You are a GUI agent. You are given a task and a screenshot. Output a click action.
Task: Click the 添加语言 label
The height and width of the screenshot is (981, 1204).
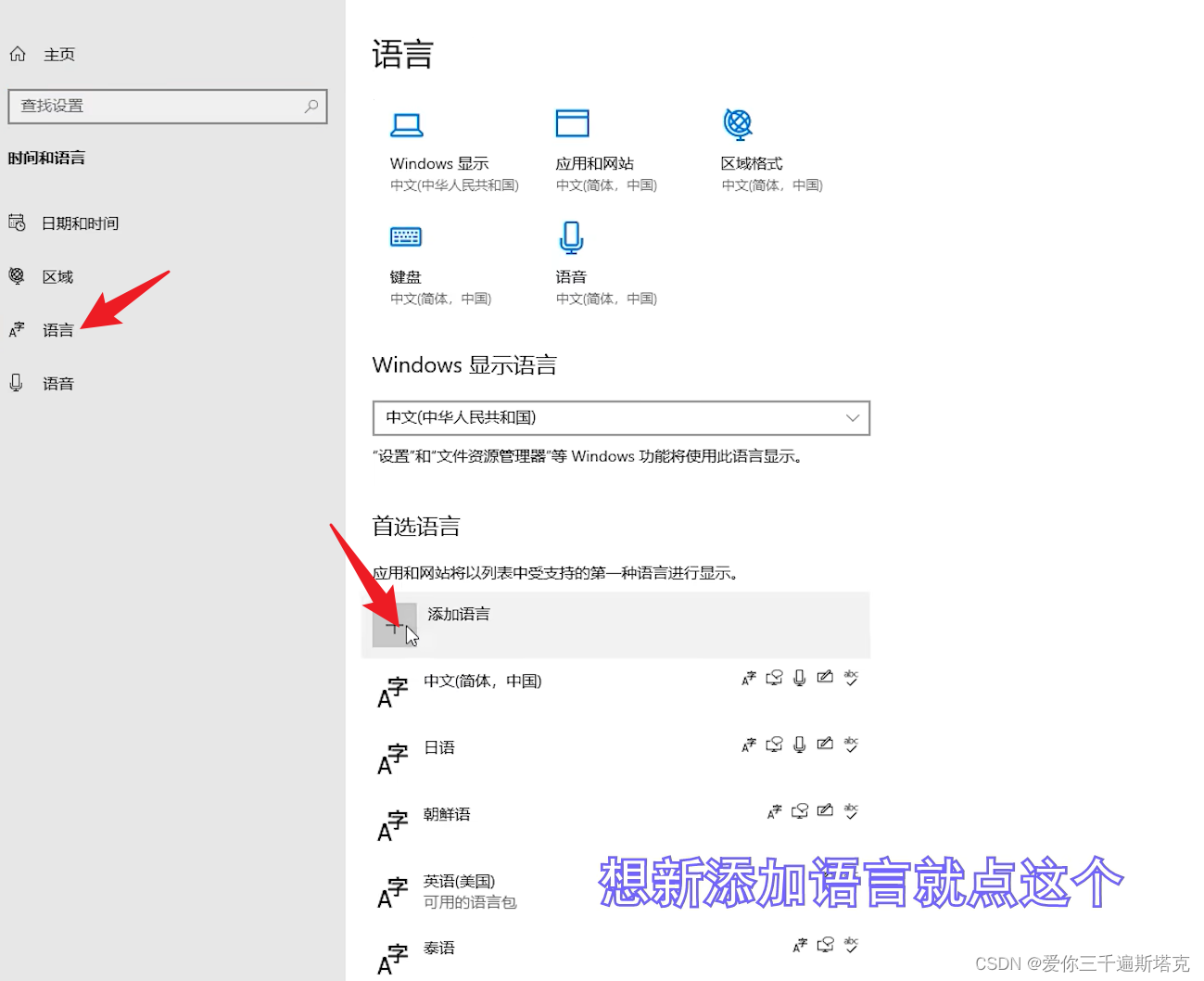[x=459, y=614]
